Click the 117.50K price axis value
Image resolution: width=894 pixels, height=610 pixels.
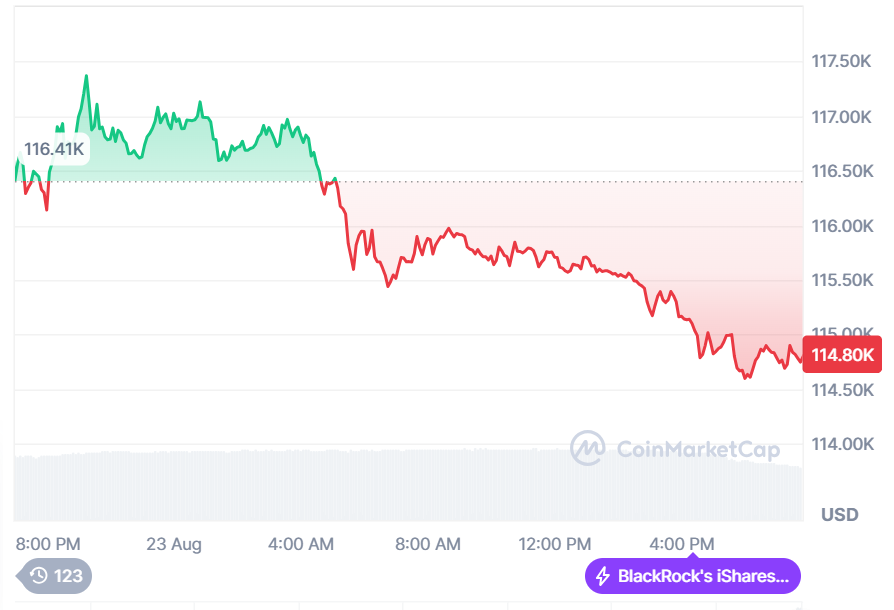841,62
